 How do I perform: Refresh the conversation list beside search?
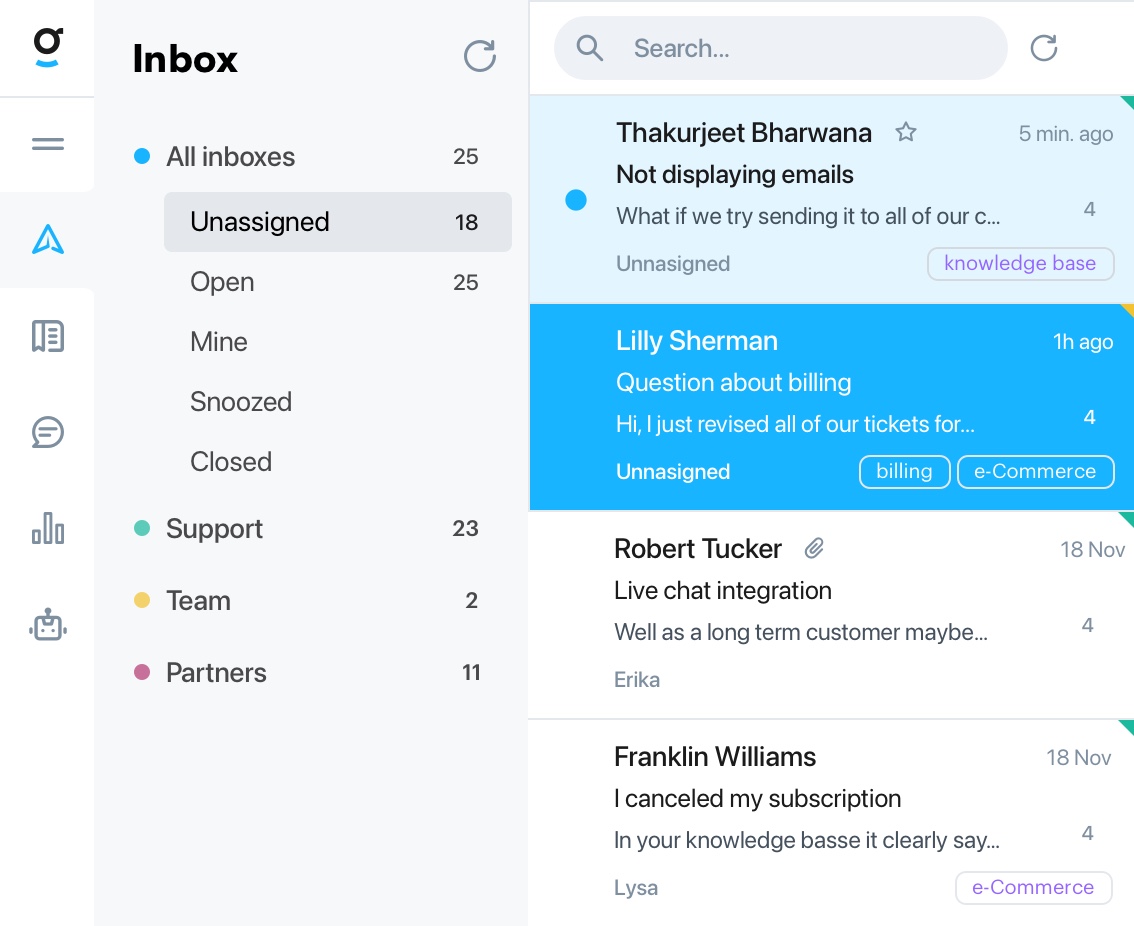pos(1044,48)
